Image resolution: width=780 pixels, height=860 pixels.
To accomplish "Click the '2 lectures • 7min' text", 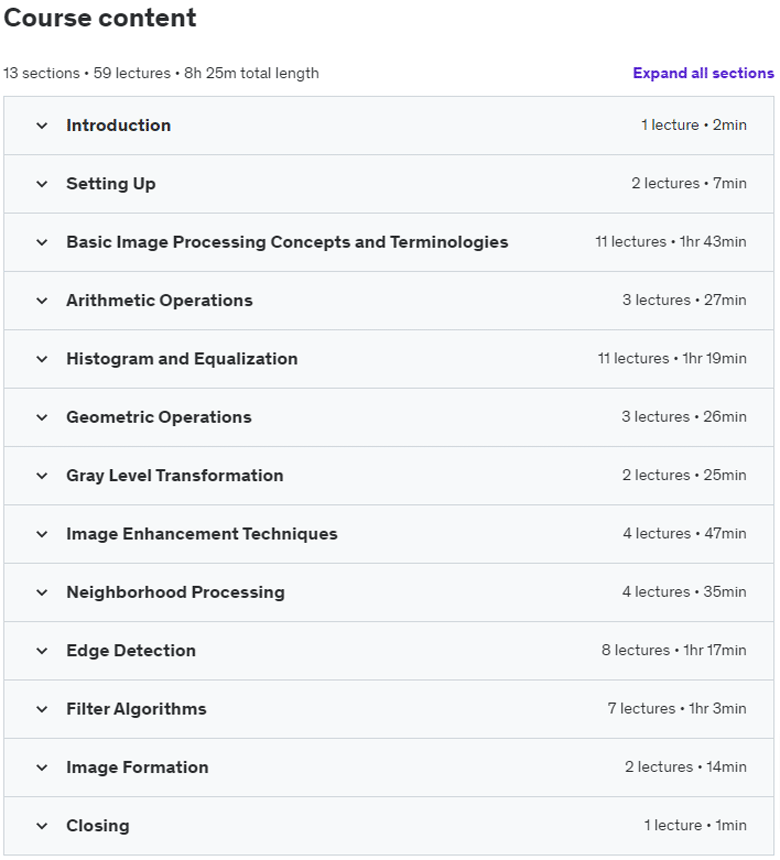I will tap(689, 183).
